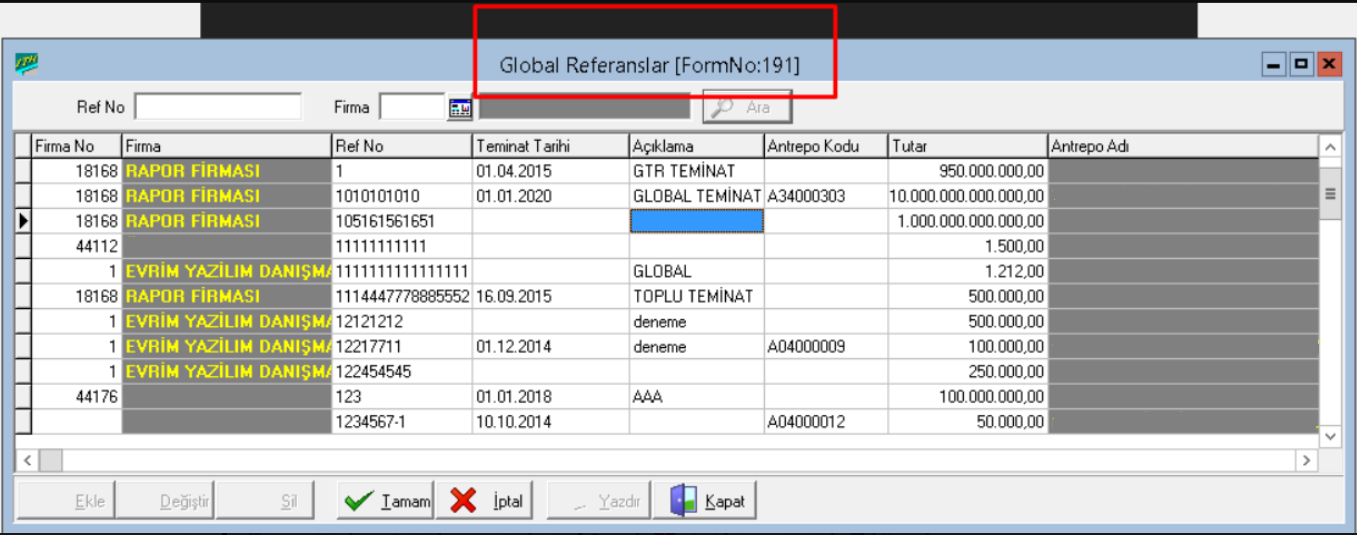Click the Firma column header
Image resolution: width=1357 pixels, height=535 pixels.
227,146
